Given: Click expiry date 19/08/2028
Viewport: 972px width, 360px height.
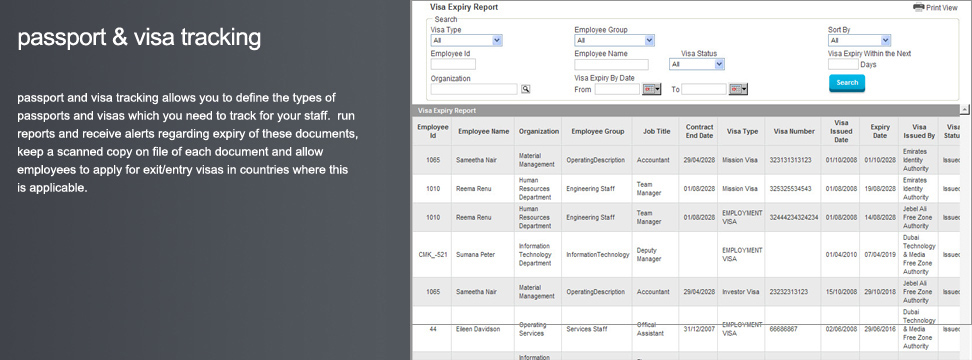Looking at the screenshot, I should pyautogui.click(x=879, y=188).
